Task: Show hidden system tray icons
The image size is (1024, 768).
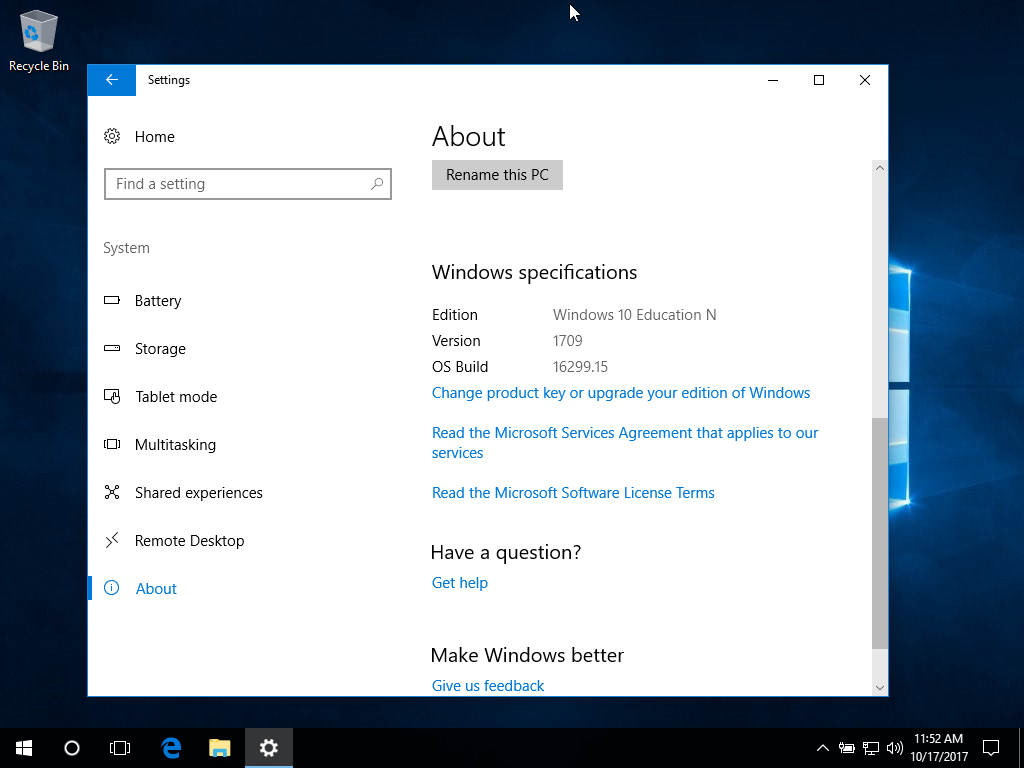Action: point(822,748)
